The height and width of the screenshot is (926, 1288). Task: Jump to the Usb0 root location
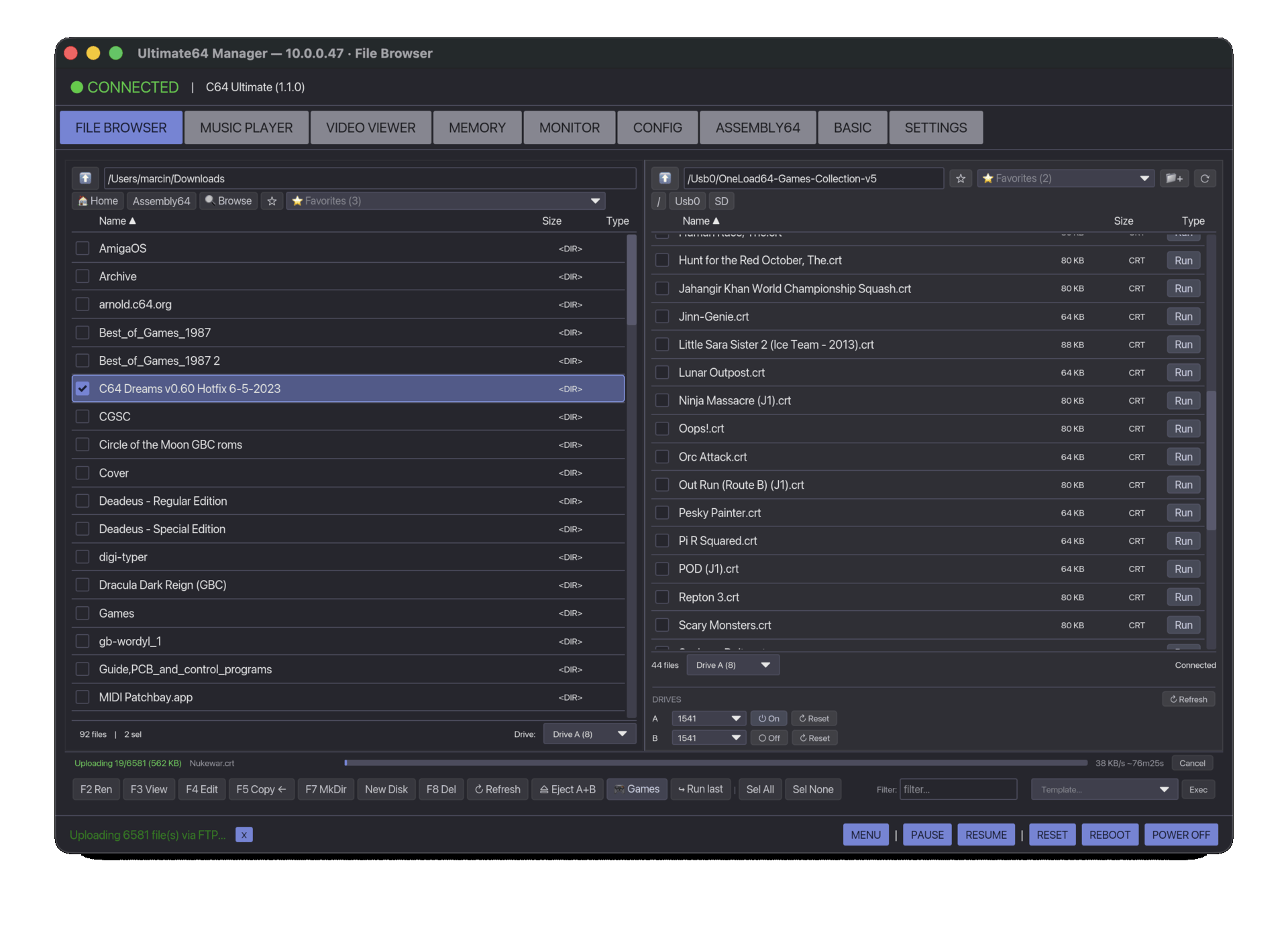[x=687, y=201]
